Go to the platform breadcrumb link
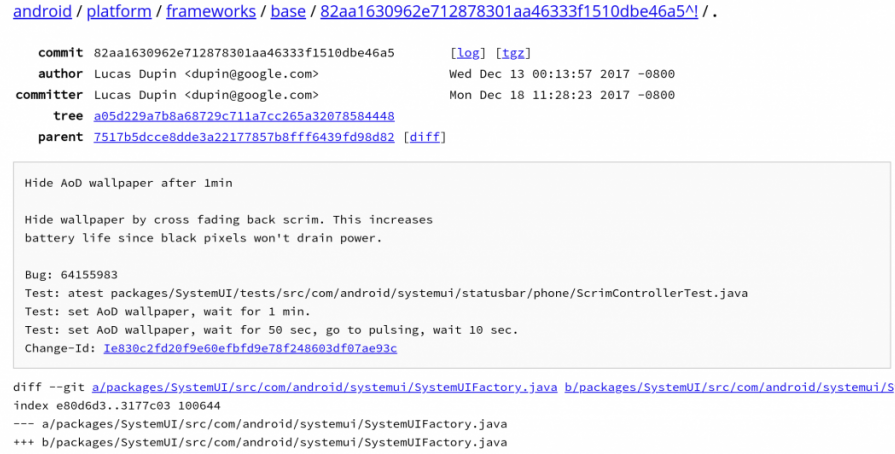The height and width of the screenshot is (454, 895). [121, 13]
